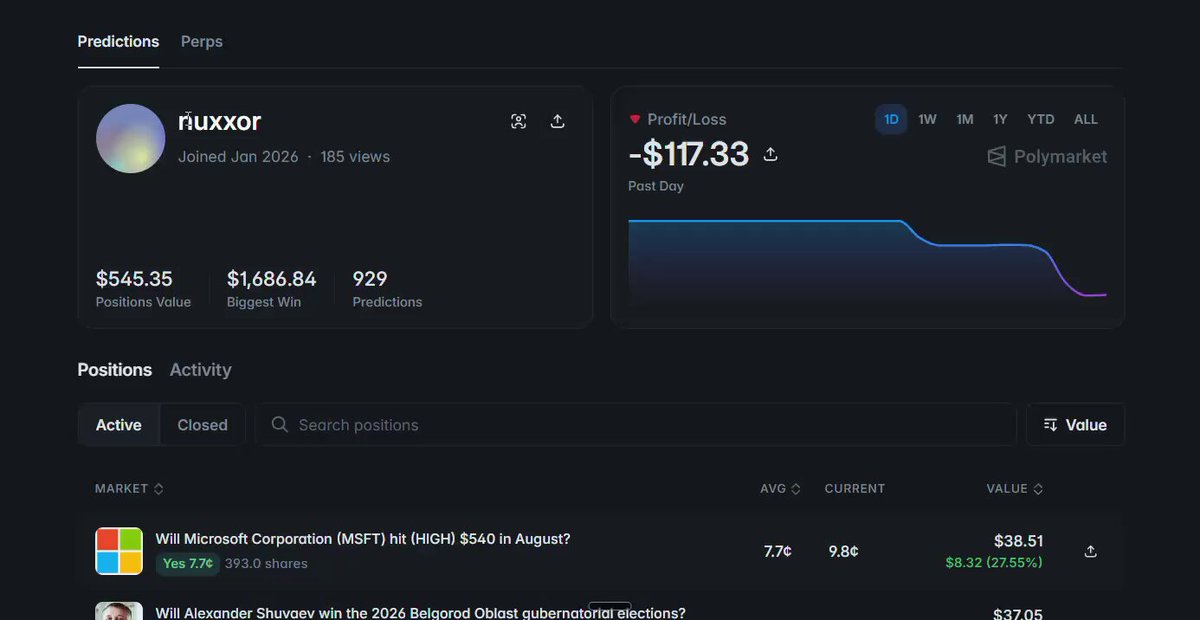
Task: Sort positions by the VALUE column
Action: pyautogui.click(x=1015, y=489)
